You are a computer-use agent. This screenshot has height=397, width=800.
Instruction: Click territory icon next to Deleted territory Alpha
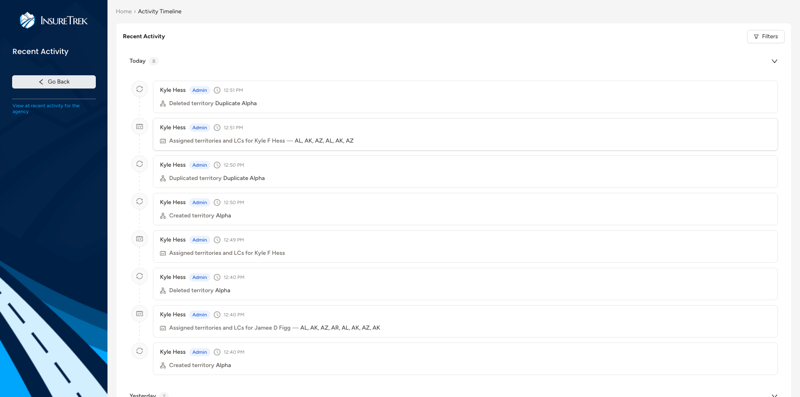pos(163,290)
